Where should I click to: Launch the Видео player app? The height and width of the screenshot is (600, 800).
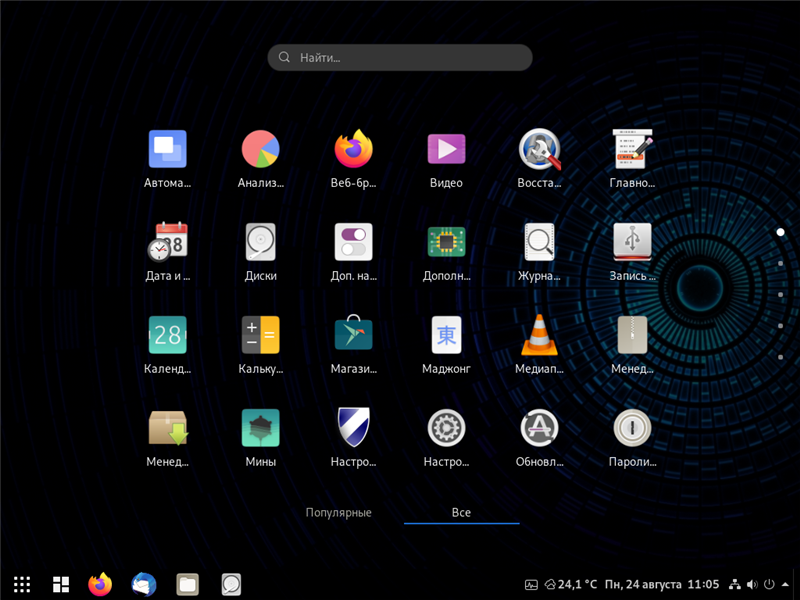coord(446,159)
